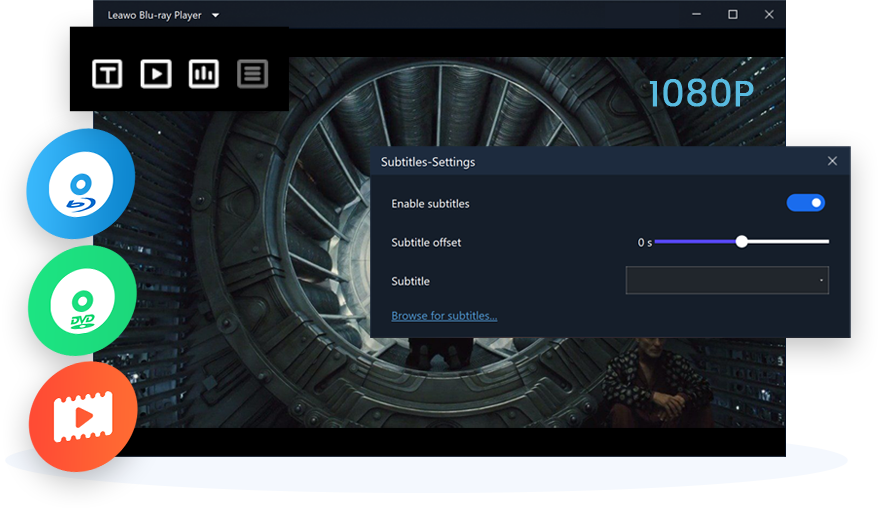Click the Leawo Blu-ray Player title text

pos(155,15)
